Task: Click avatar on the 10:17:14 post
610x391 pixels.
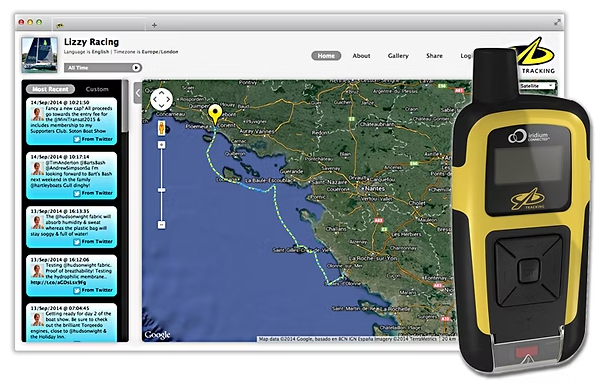Action: click(37, 168)
